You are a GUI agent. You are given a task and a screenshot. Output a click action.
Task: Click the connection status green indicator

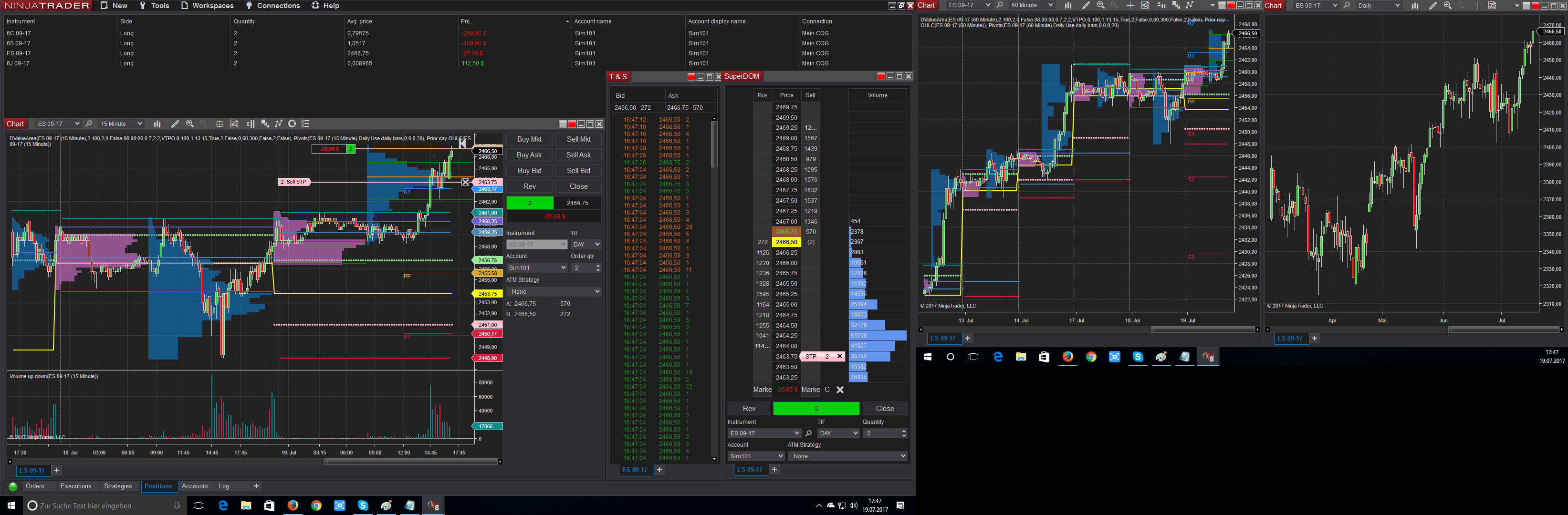tap(13, 486)
